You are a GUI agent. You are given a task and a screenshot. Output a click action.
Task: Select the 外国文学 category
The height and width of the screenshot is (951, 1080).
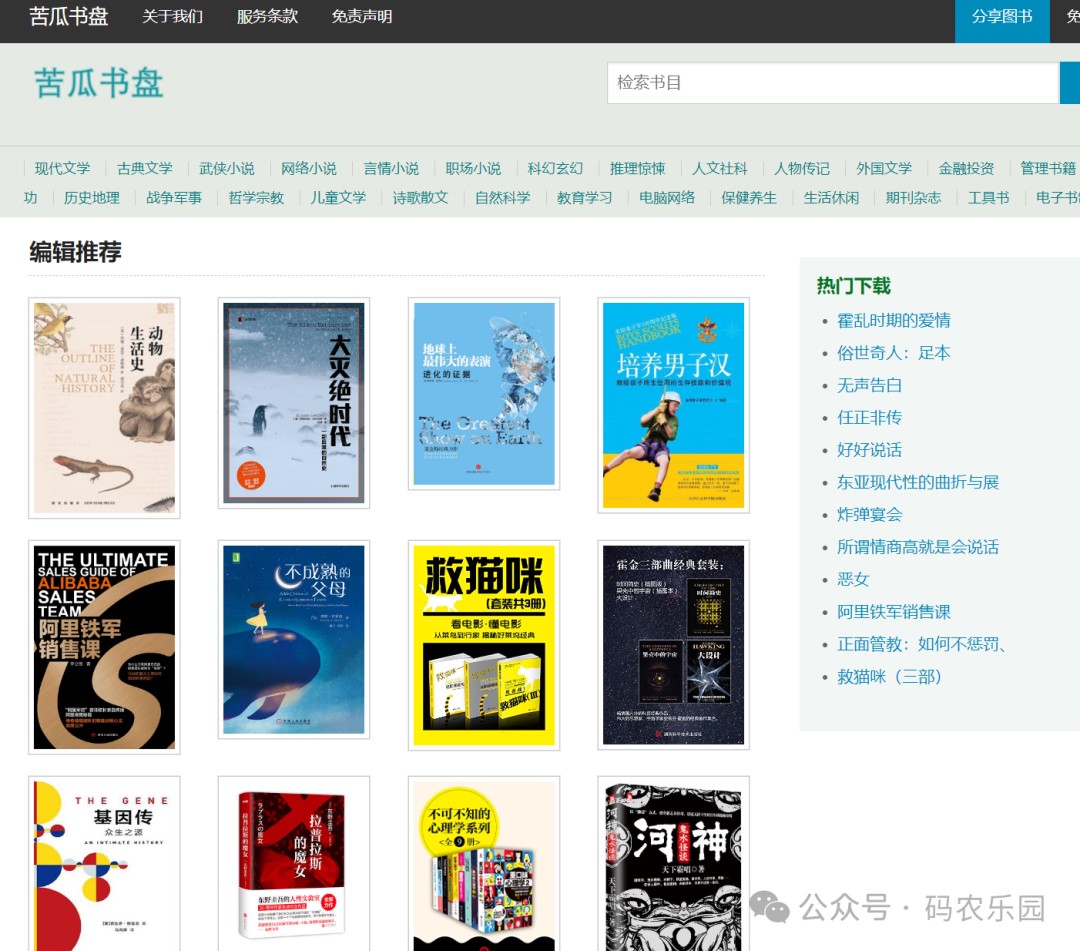point(884,168)
